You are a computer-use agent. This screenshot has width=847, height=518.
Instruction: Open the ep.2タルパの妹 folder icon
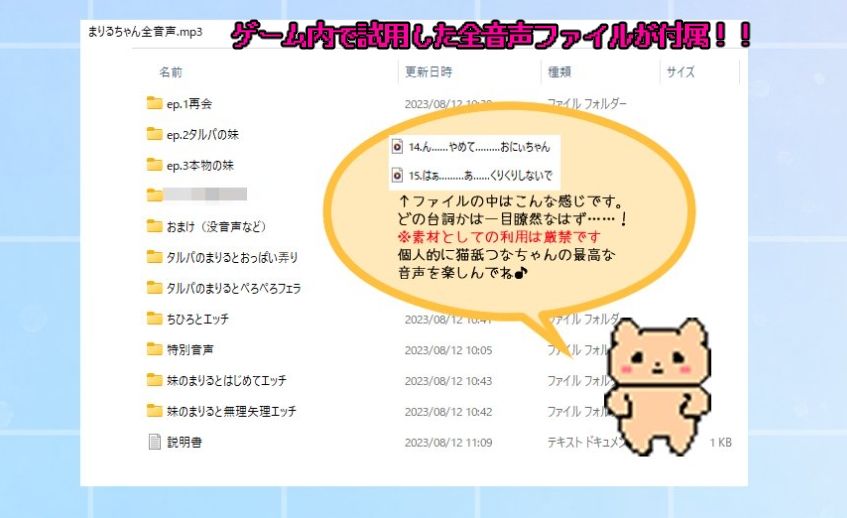(x=154, y=134)
